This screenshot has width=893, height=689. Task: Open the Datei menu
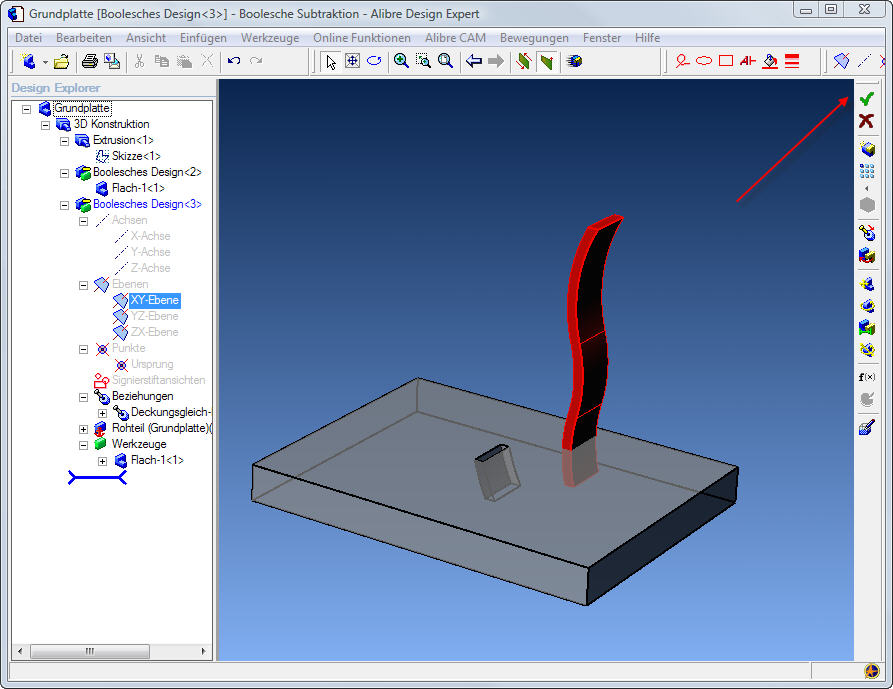[28, 38]
